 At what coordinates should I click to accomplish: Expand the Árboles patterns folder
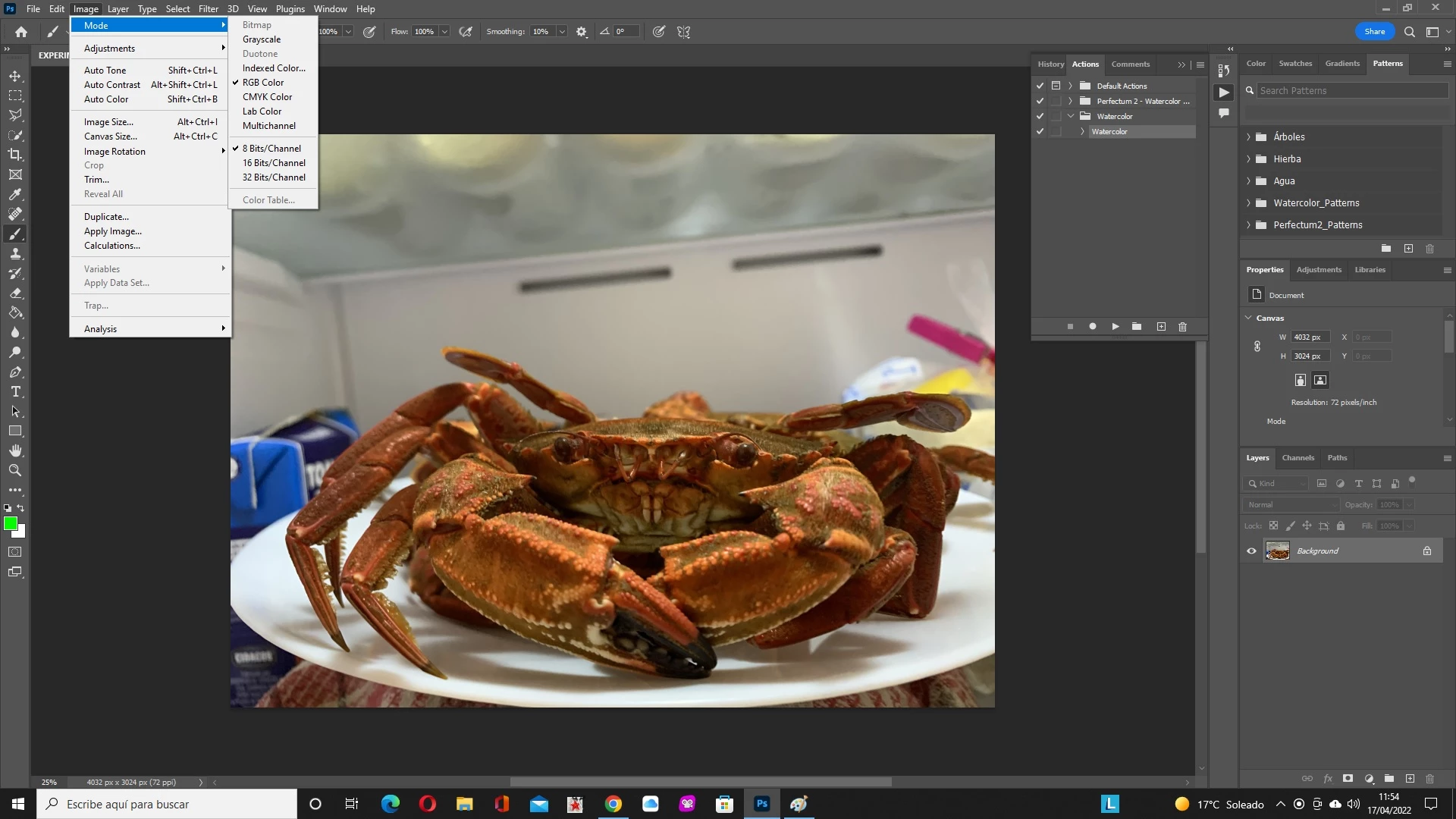click(1249, 137)
